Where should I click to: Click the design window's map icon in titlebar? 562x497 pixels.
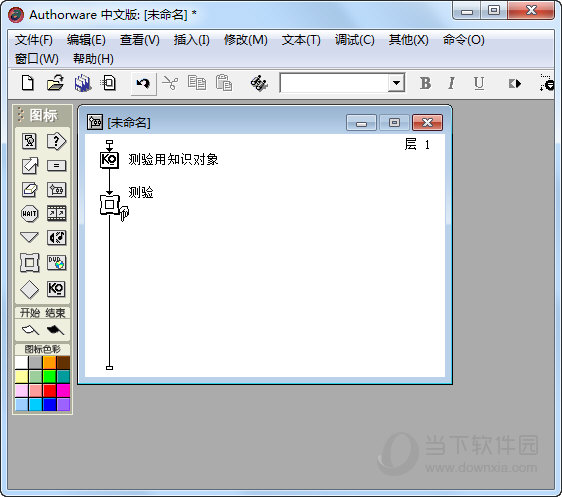(95, 123)
